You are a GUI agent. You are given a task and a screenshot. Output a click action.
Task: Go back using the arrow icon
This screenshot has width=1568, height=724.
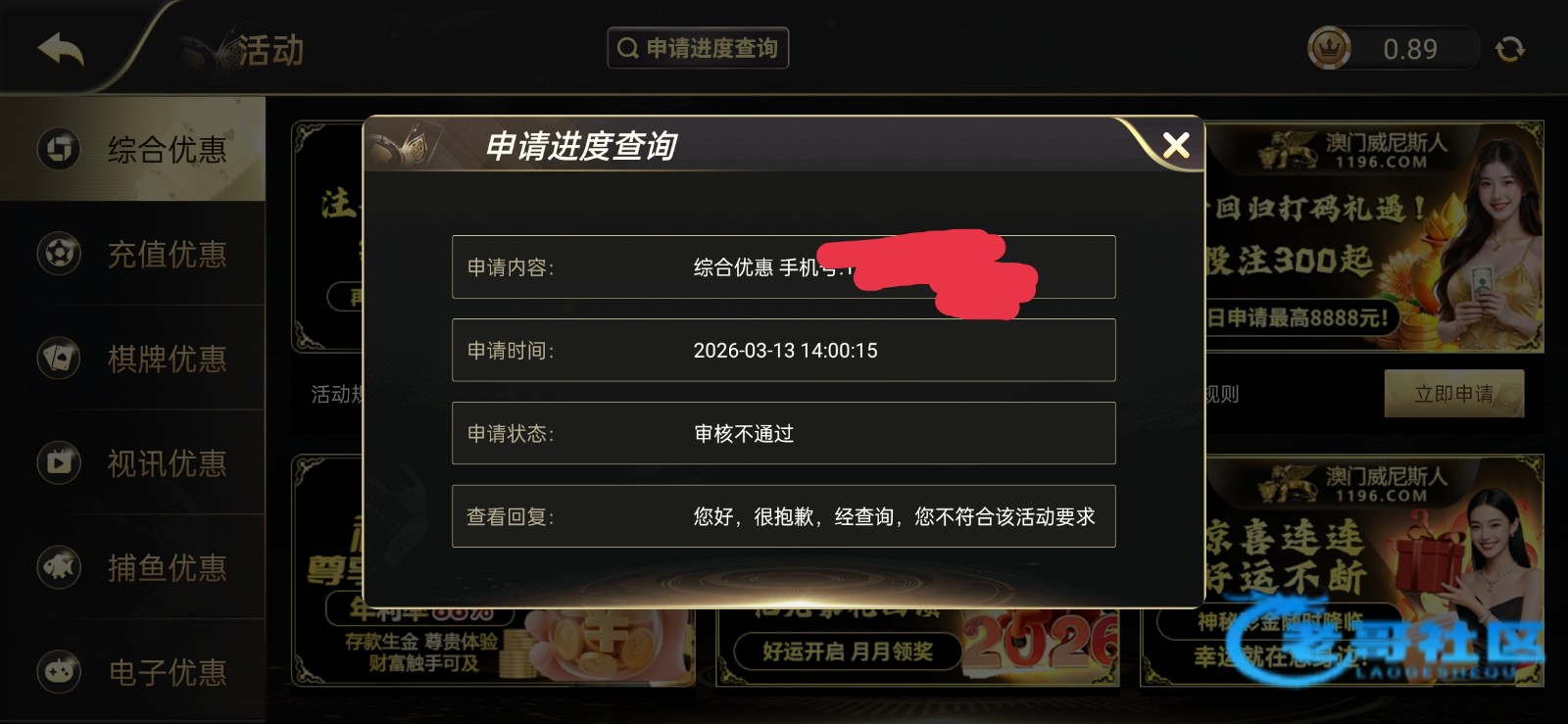pos(61,49)
